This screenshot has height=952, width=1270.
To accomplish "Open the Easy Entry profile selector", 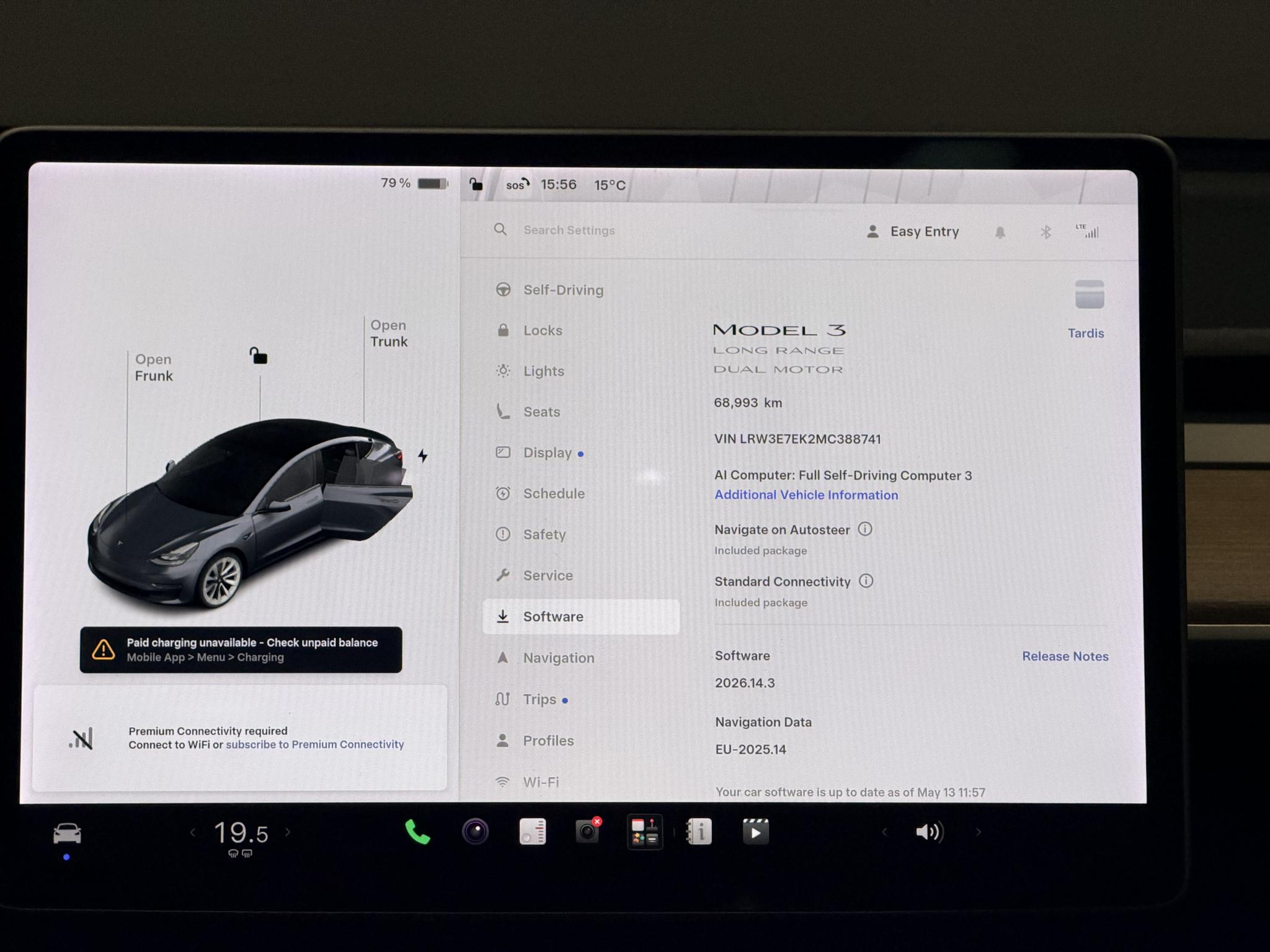I will pyautogui.click(x=912, y=232).
